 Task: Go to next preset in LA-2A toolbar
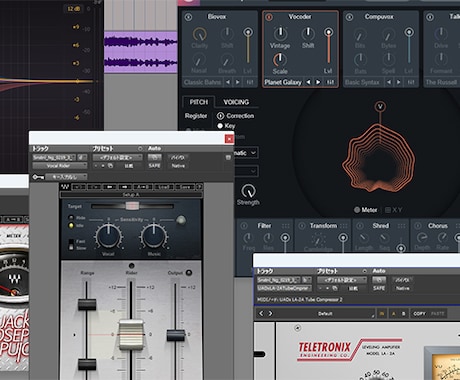270,314
